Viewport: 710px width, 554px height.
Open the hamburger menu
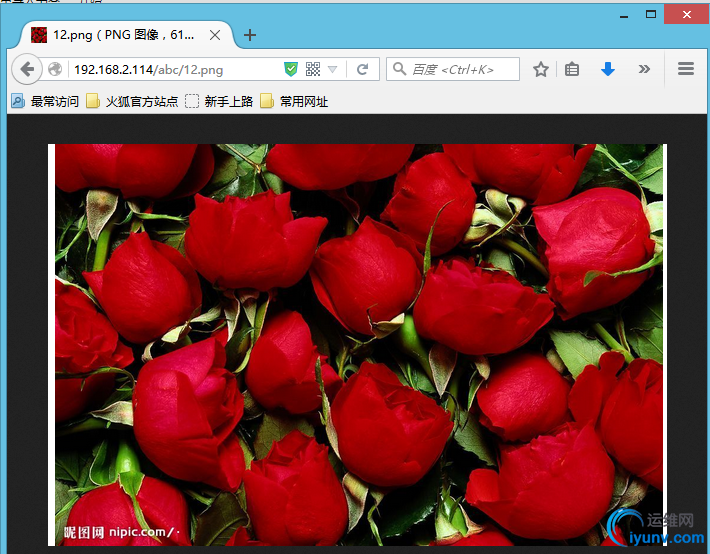click(x=686, y=69)
